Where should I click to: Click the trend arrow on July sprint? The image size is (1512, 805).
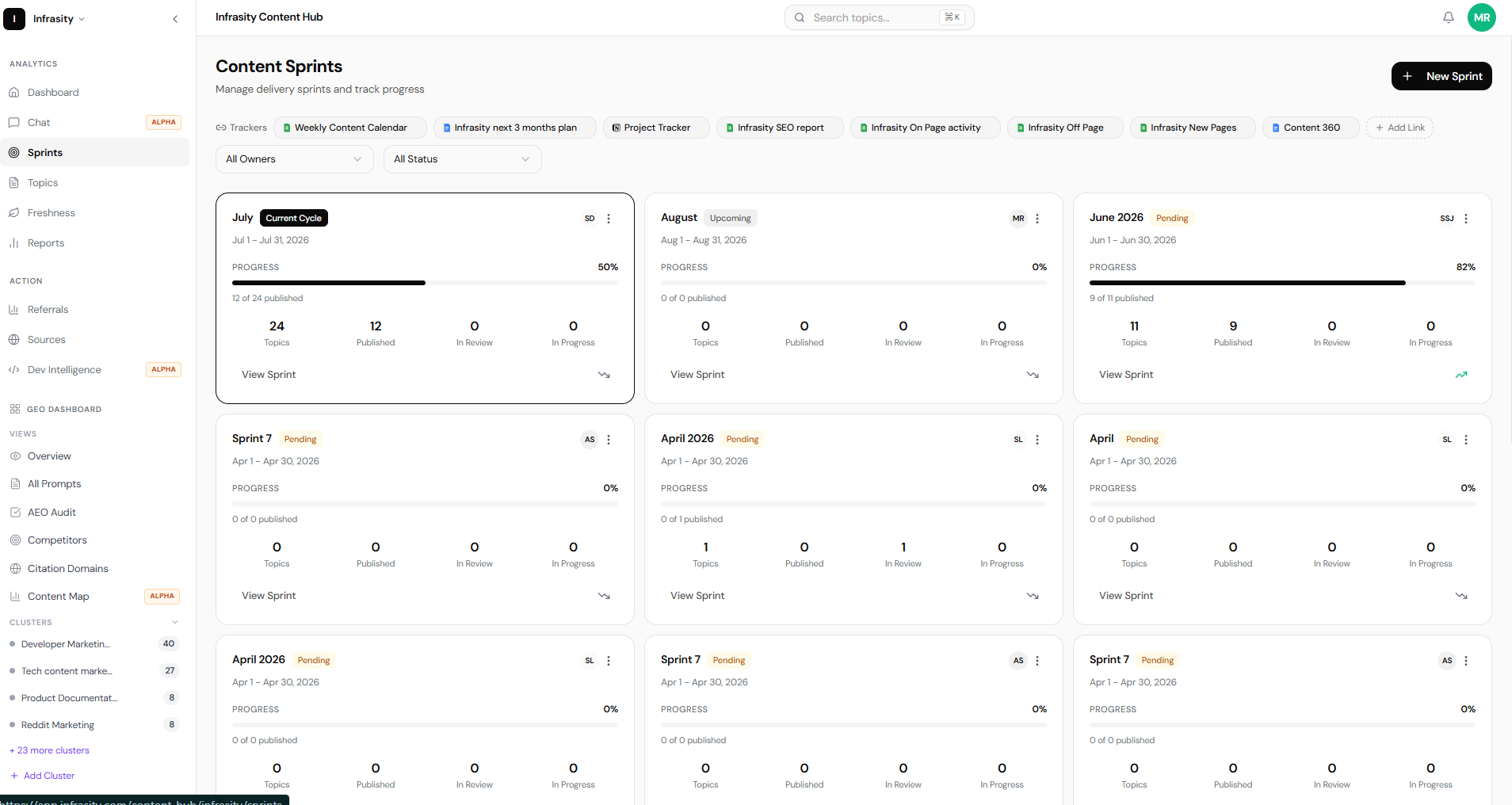604,375
